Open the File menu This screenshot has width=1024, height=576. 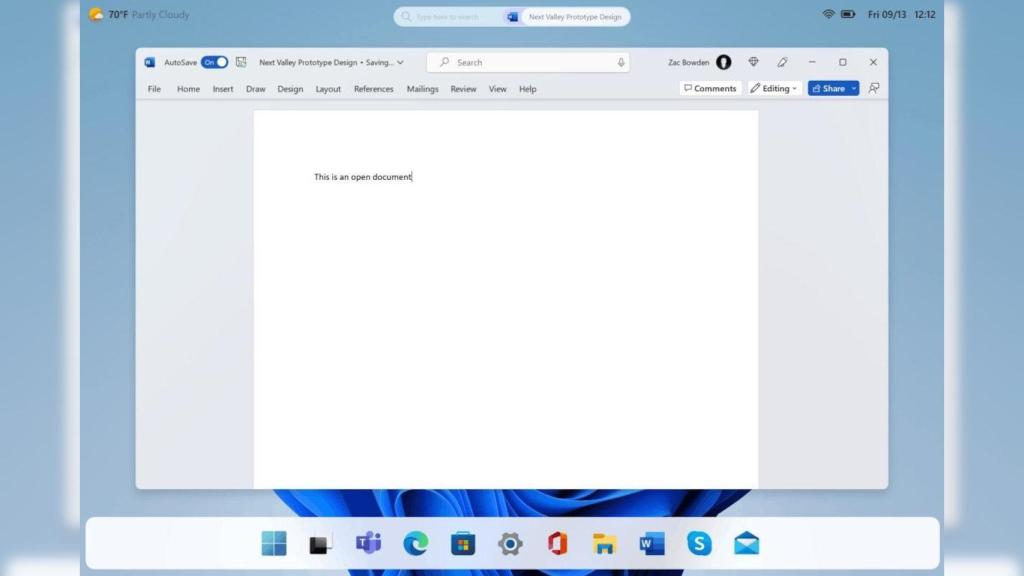pos(154,89)
